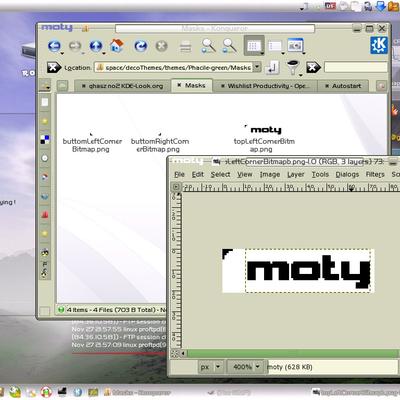
Task: Go up one directory with Up arrow
Action: point(96,46)
